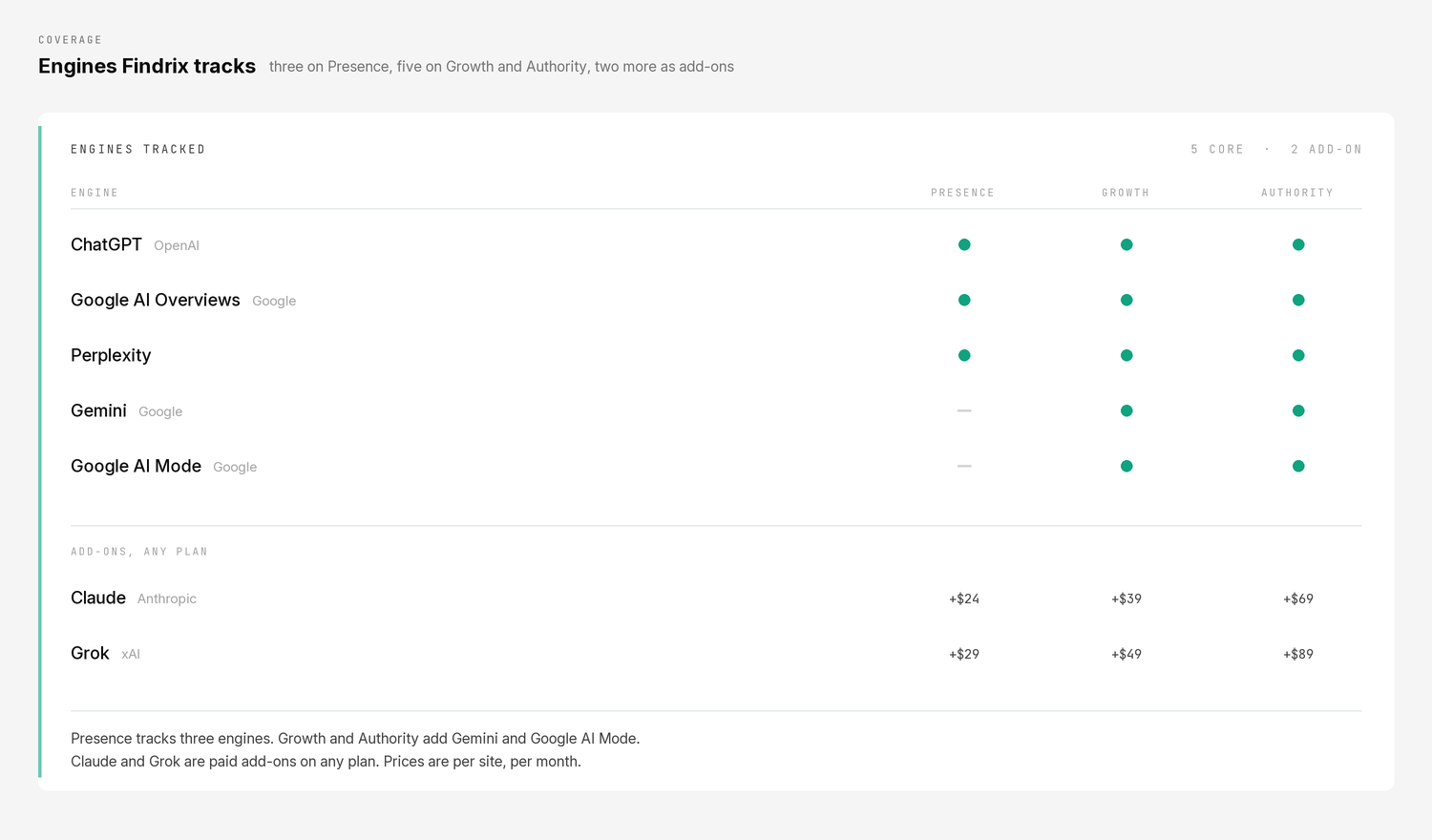Click the ChatGPT engine name

106,244
